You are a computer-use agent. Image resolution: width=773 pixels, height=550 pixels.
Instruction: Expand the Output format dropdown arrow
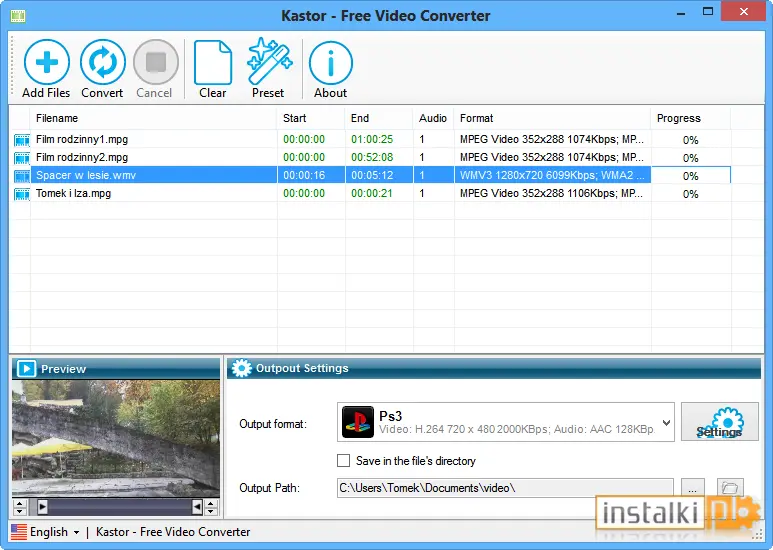pyautogui.click(x=667, y=423)
